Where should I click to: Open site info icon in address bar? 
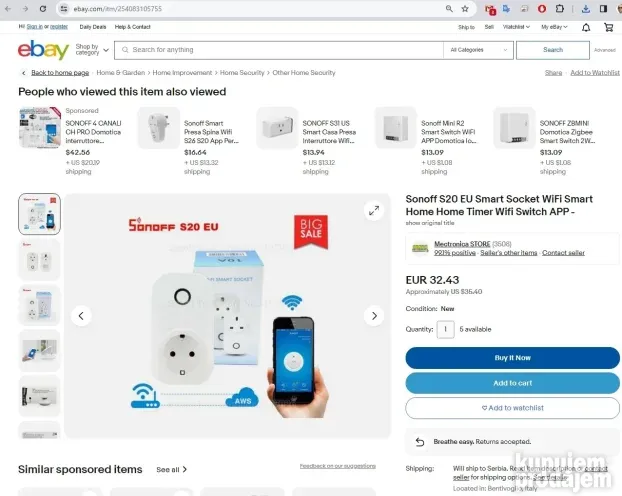pyautogui.click(x=64, y=9)
